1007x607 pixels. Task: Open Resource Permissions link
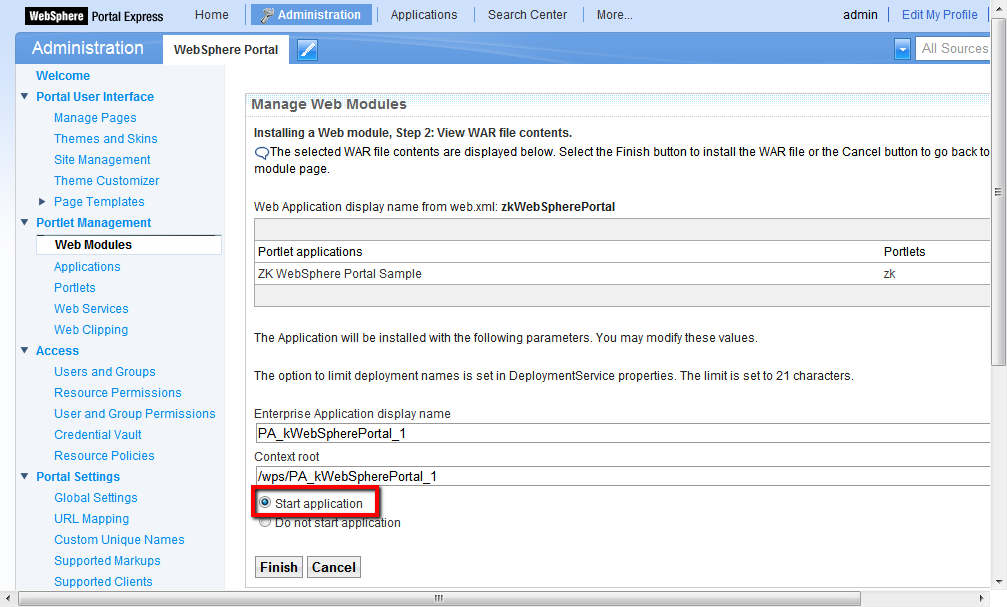[118, 392]
